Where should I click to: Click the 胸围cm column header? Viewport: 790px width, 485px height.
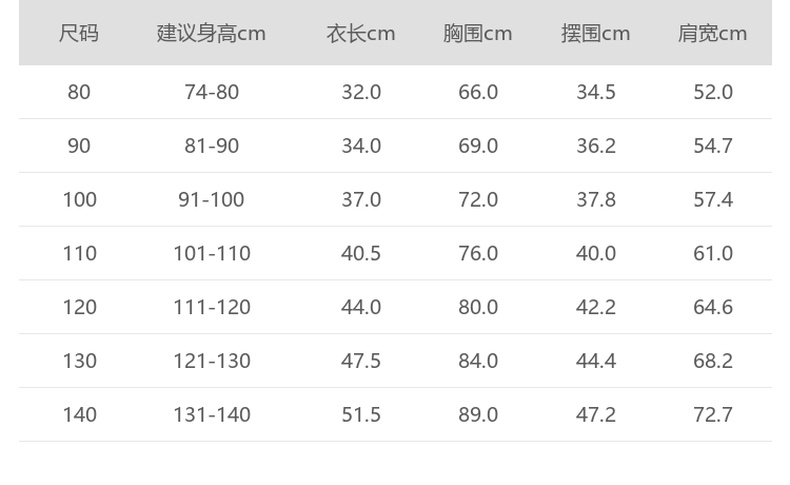click(478, 33)
